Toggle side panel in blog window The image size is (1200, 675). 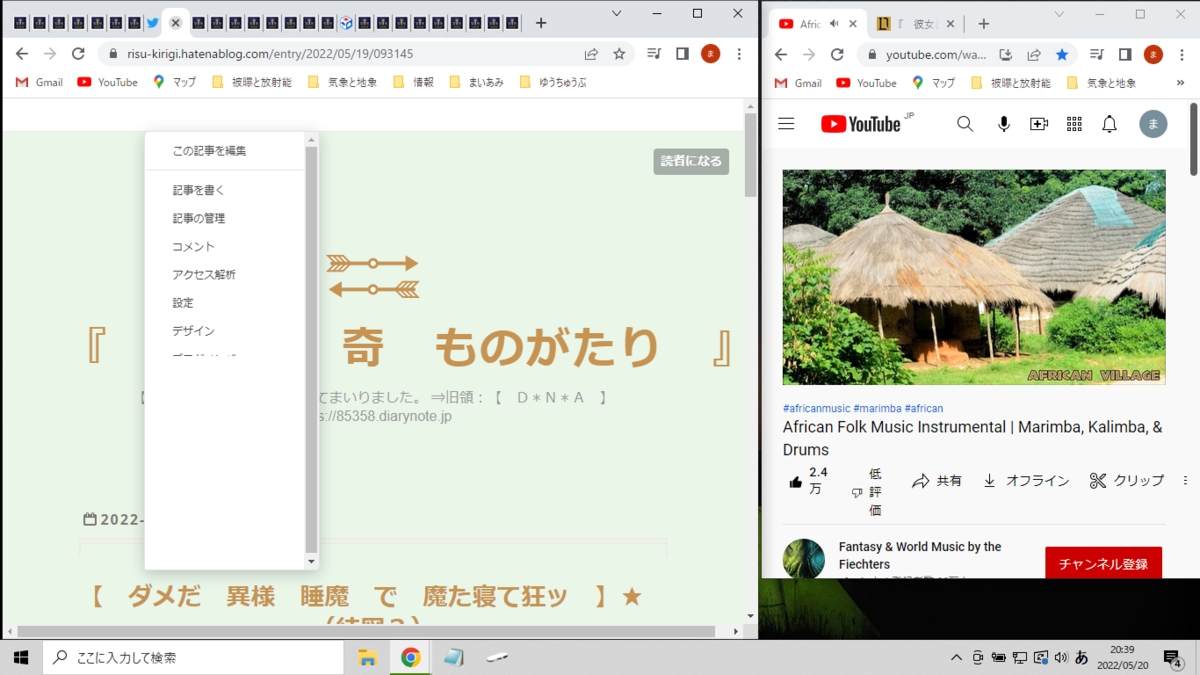click(x=682, y=54)
